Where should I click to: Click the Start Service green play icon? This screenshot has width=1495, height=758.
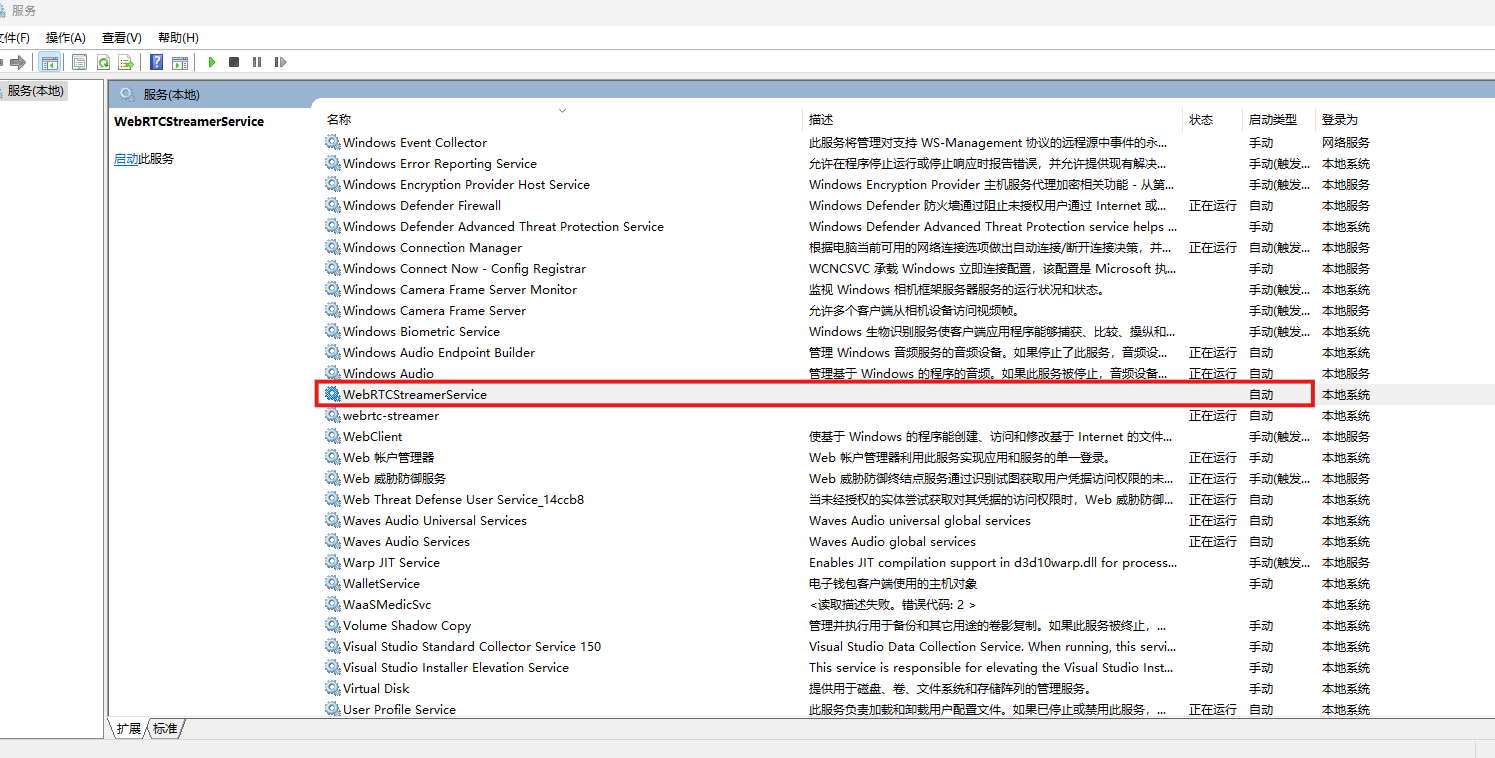212,62
